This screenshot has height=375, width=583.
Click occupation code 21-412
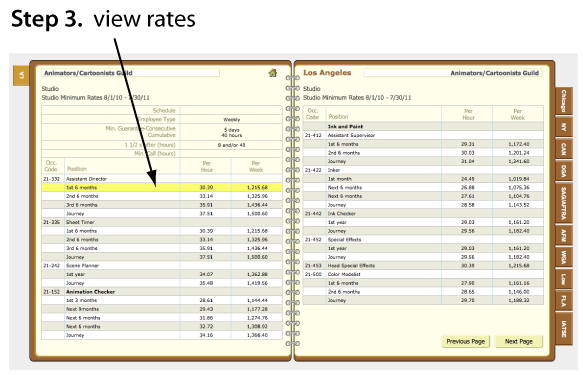(313, 135)
